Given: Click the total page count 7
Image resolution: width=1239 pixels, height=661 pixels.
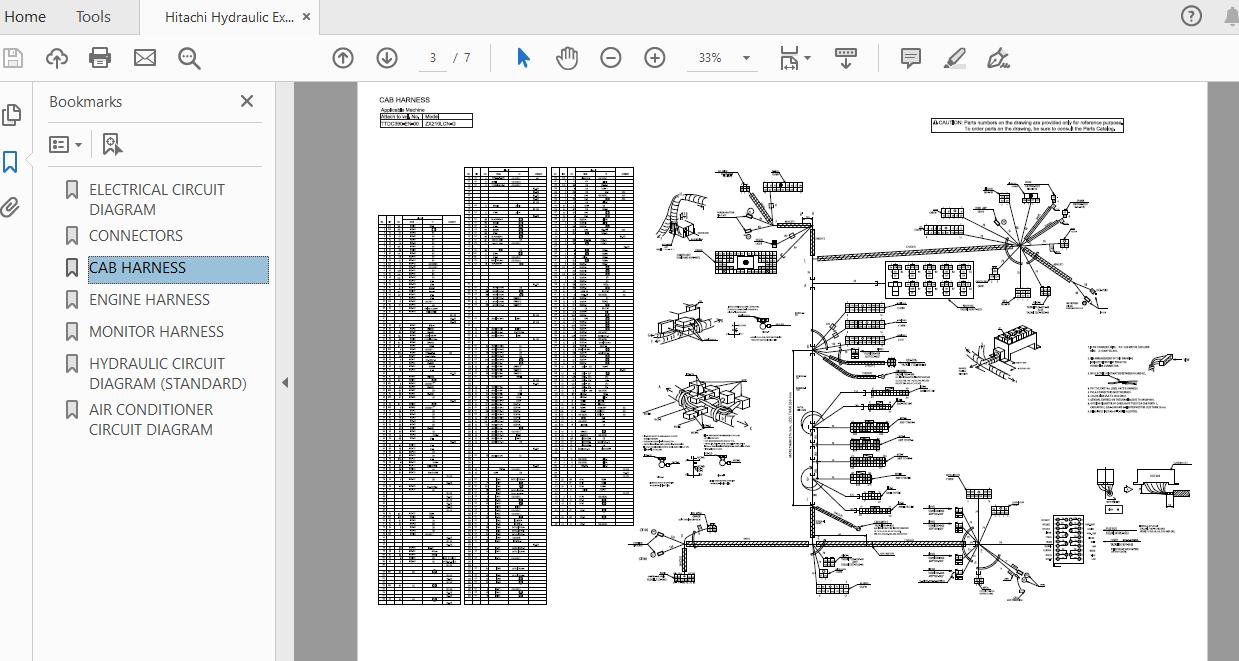Looking at the screenshot, I should [467, 58].
